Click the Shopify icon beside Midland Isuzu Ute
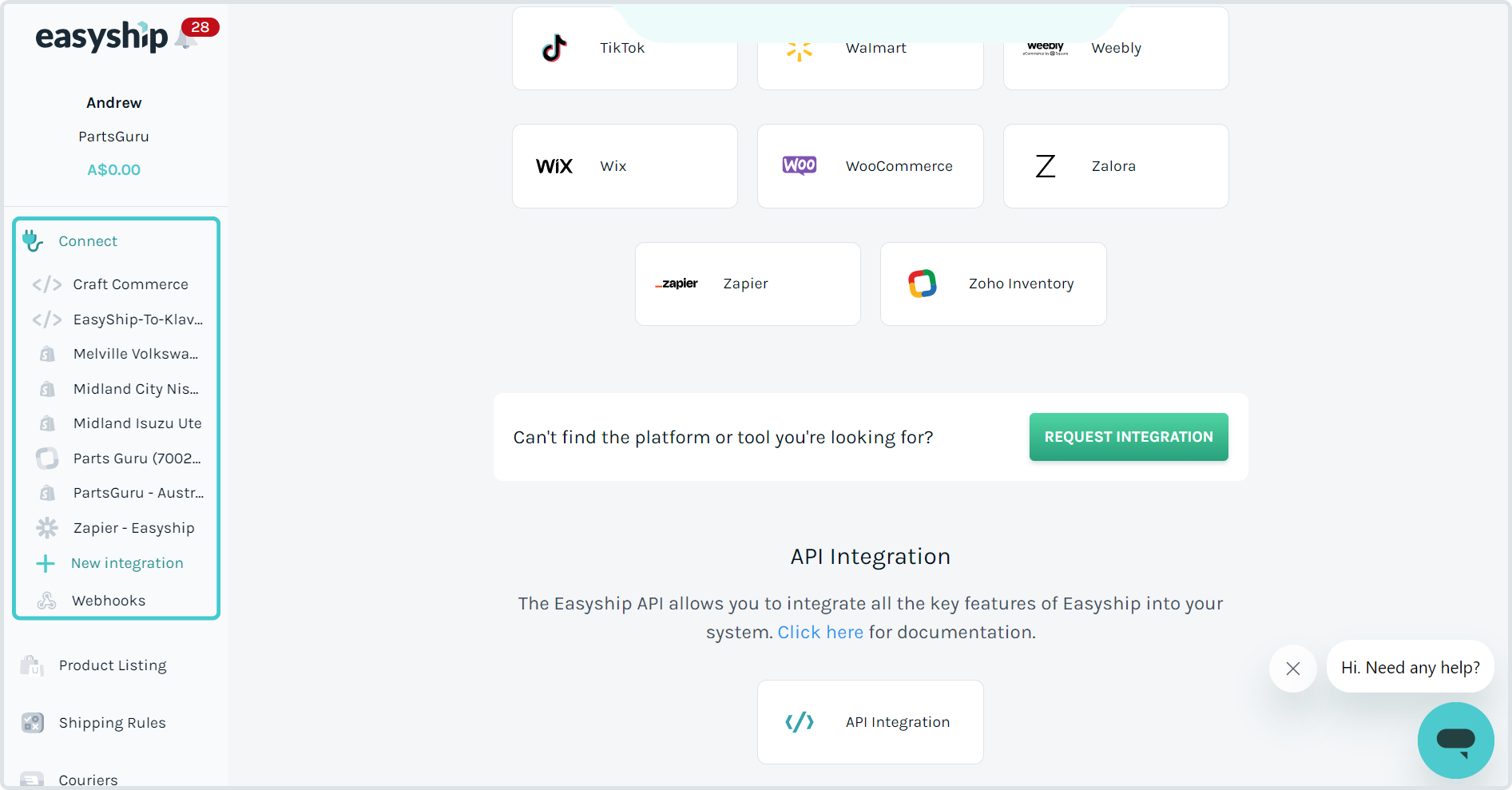 (47, 423)
